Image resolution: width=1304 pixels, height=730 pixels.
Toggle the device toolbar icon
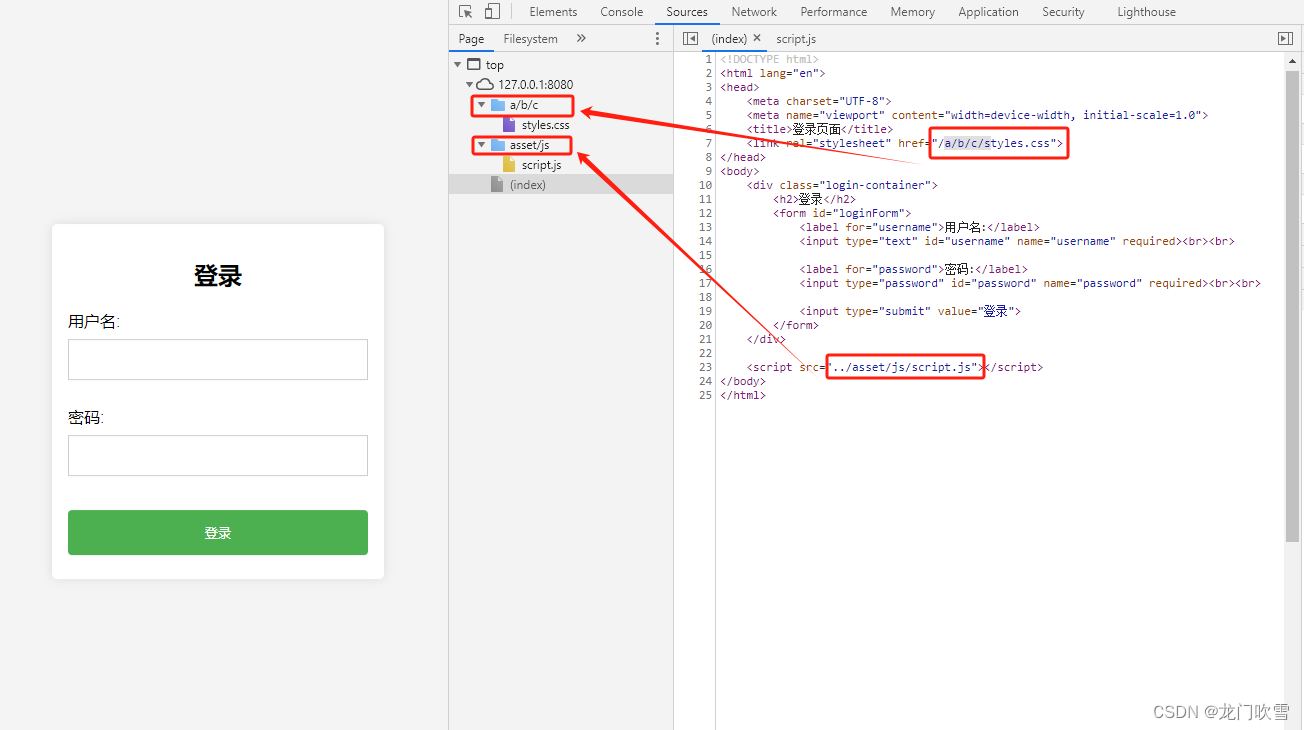coord(492,12)
